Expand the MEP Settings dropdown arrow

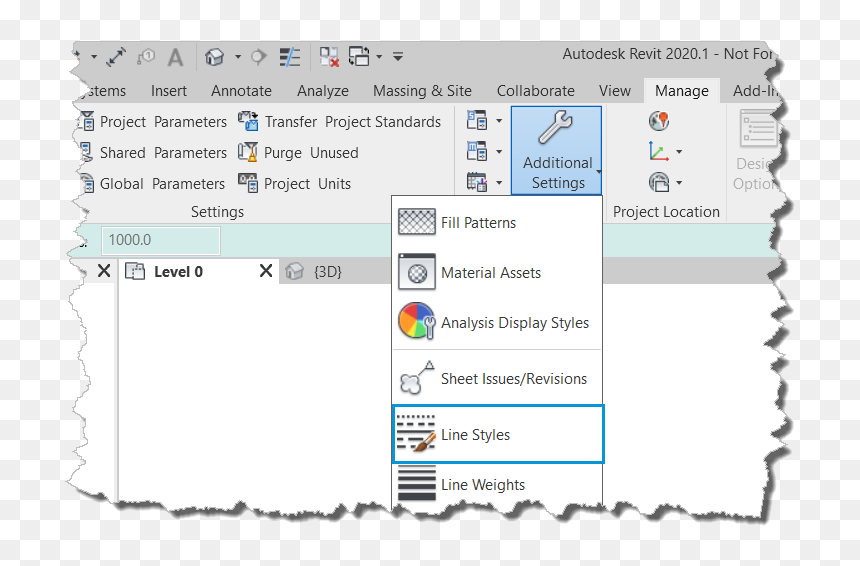click(499, 152)
